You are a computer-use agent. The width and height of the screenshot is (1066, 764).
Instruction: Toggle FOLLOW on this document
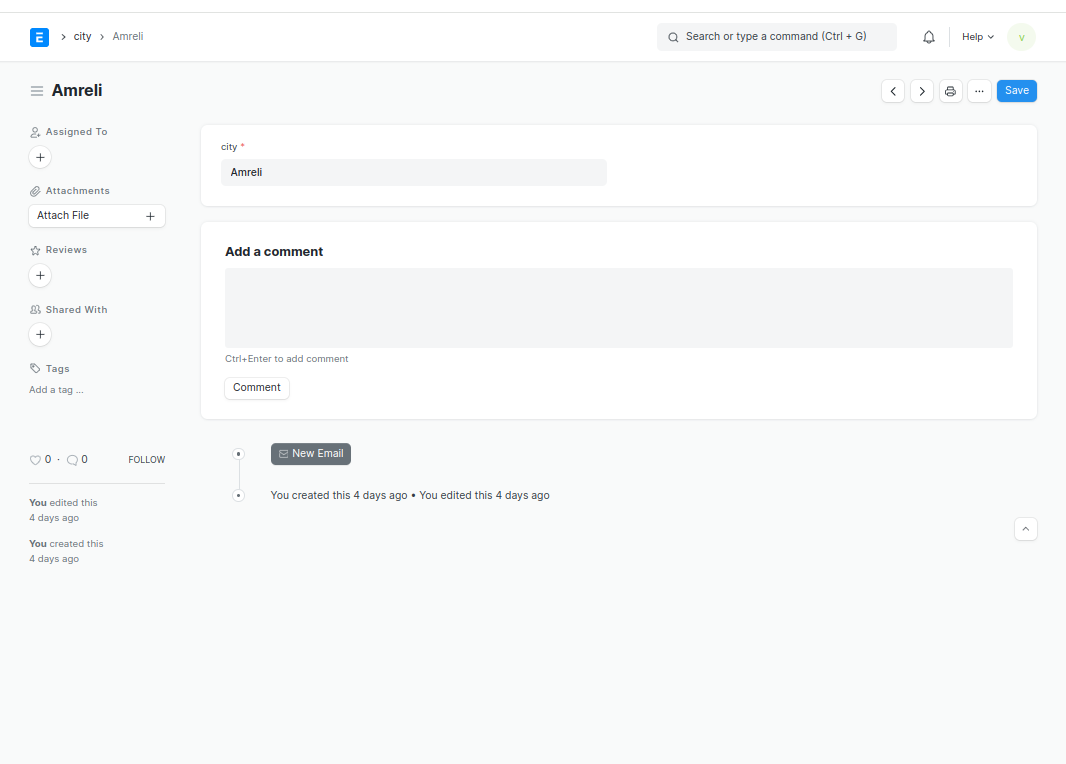tap(146, 460)
